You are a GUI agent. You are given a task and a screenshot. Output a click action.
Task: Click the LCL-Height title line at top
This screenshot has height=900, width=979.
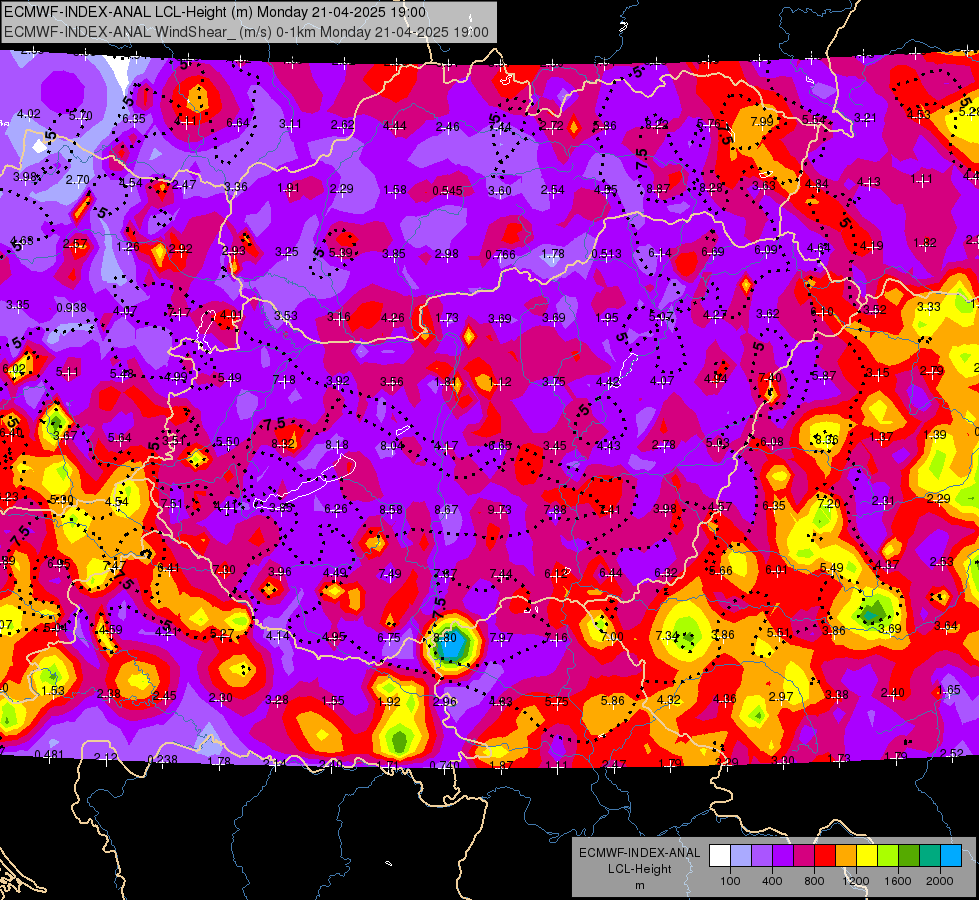pos(215,12)
